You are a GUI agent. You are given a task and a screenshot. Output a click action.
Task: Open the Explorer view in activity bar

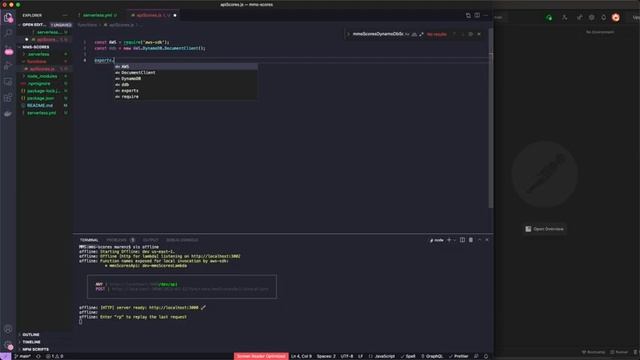tap(8, 17)
